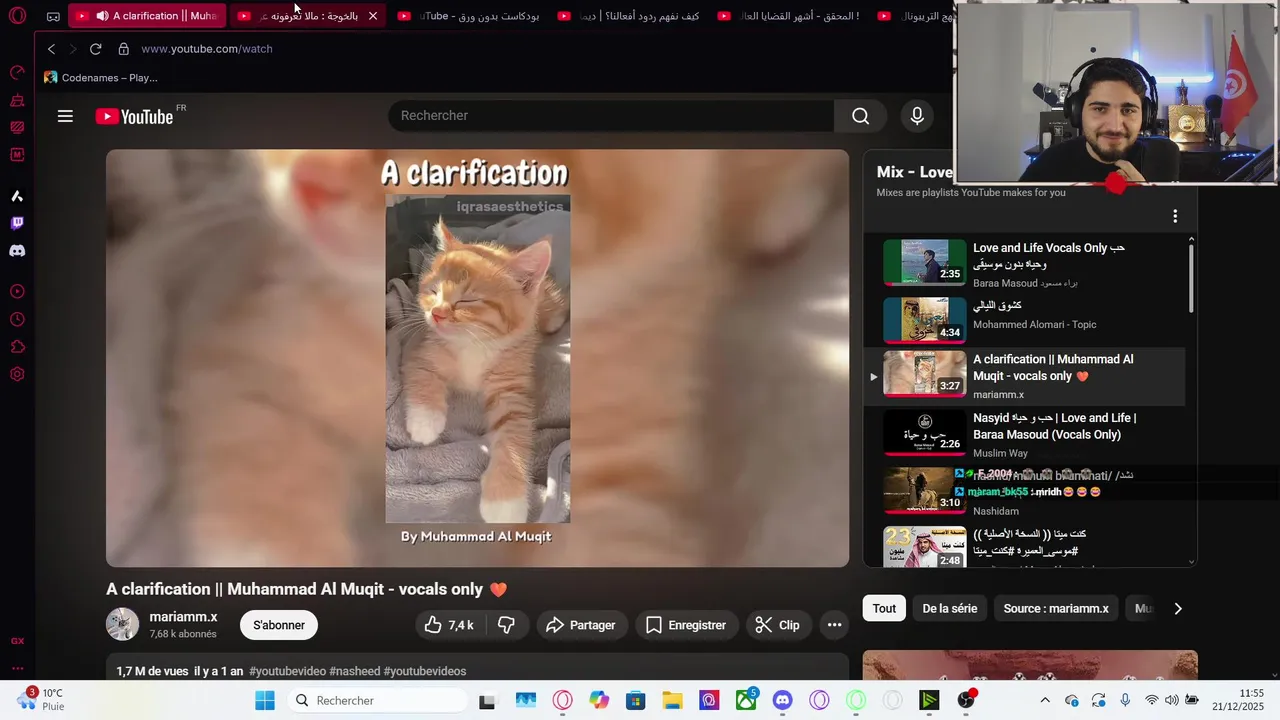Save video with Enregistrer button
1280x720 pixels.
click(x=686, y=625)
